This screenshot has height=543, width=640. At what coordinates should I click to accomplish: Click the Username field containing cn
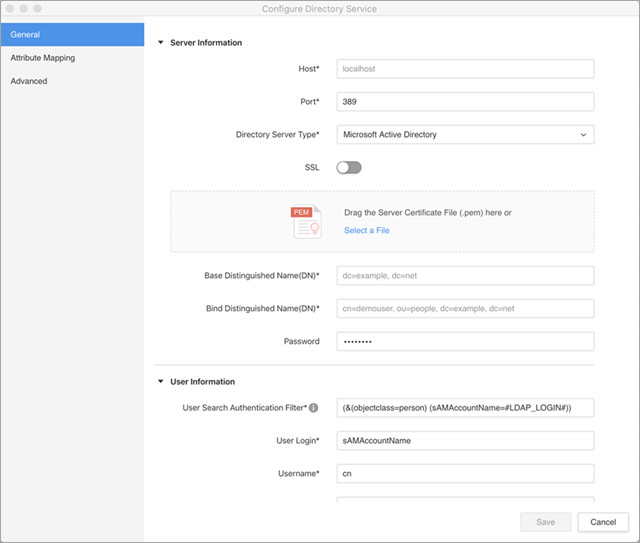pyautogui.click(x=465, y=473)
